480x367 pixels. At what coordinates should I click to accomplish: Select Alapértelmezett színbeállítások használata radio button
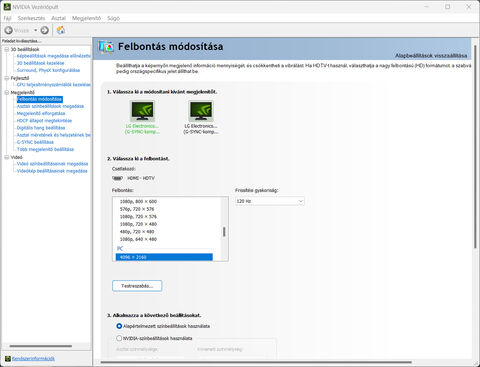point(119,326)
